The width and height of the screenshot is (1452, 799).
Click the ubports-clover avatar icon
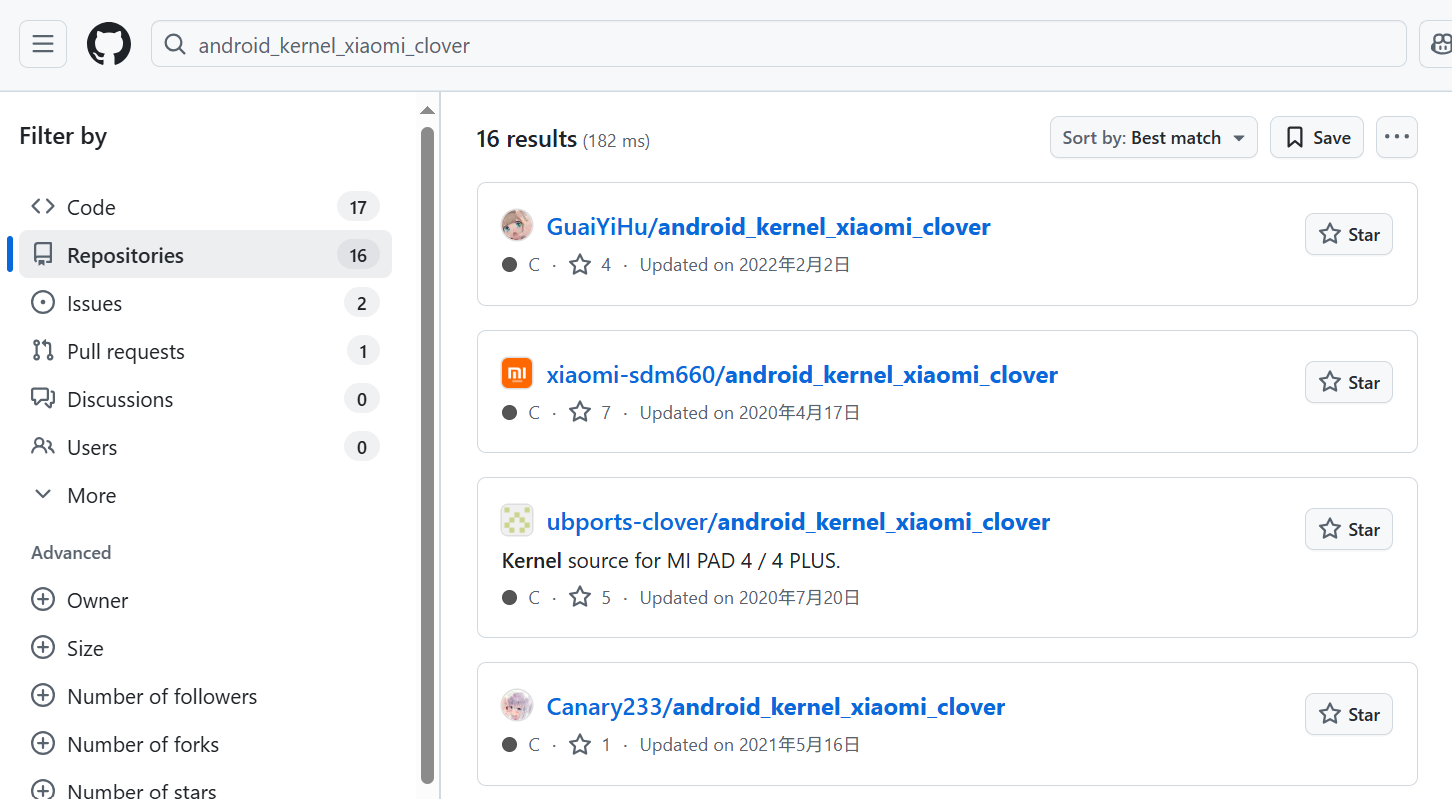coord(517,521)
